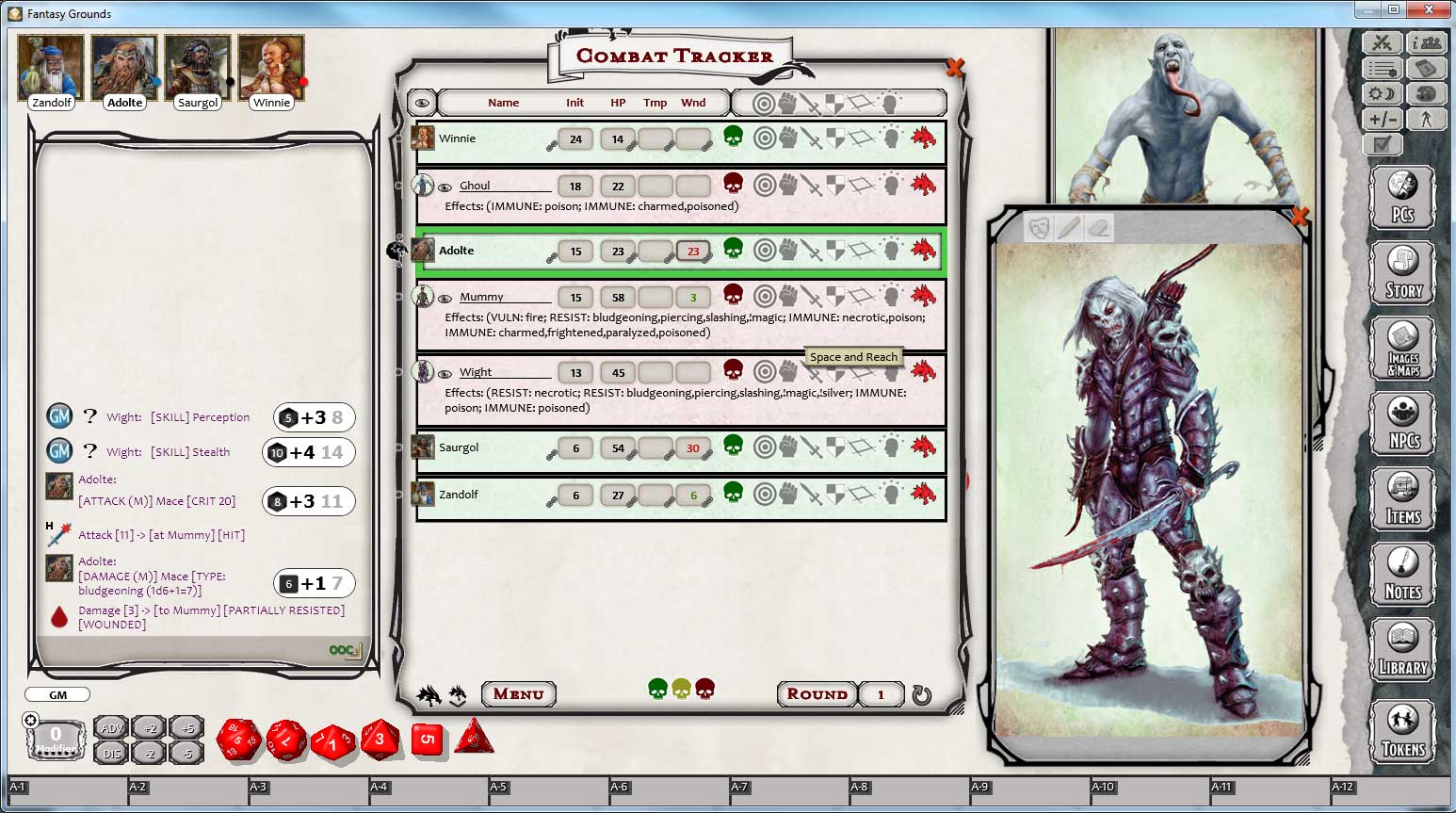Expand Winnie's targeting details
The width and height of the screenshot is (1456, 813).
pyautogui.click(x=764, y=138)
